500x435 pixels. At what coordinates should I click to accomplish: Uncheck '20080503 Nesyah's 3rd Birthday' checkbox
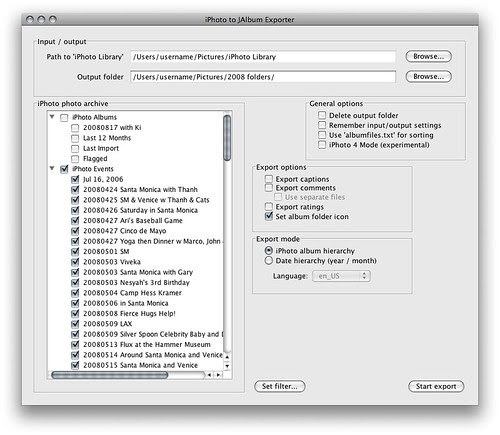pos(75,283)
